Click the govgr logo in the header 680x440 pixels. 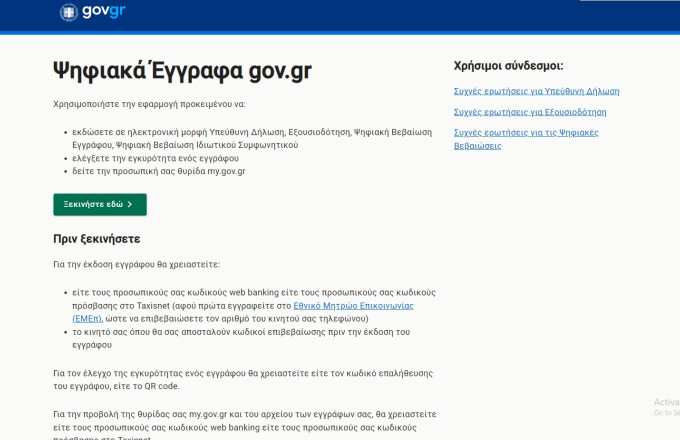pos(92,12)
